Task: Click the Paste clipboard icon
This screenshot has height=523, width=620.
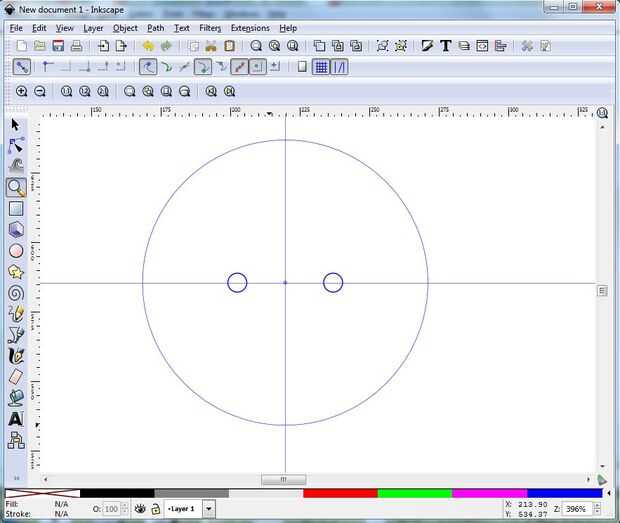Action: (x=229, y=46)
